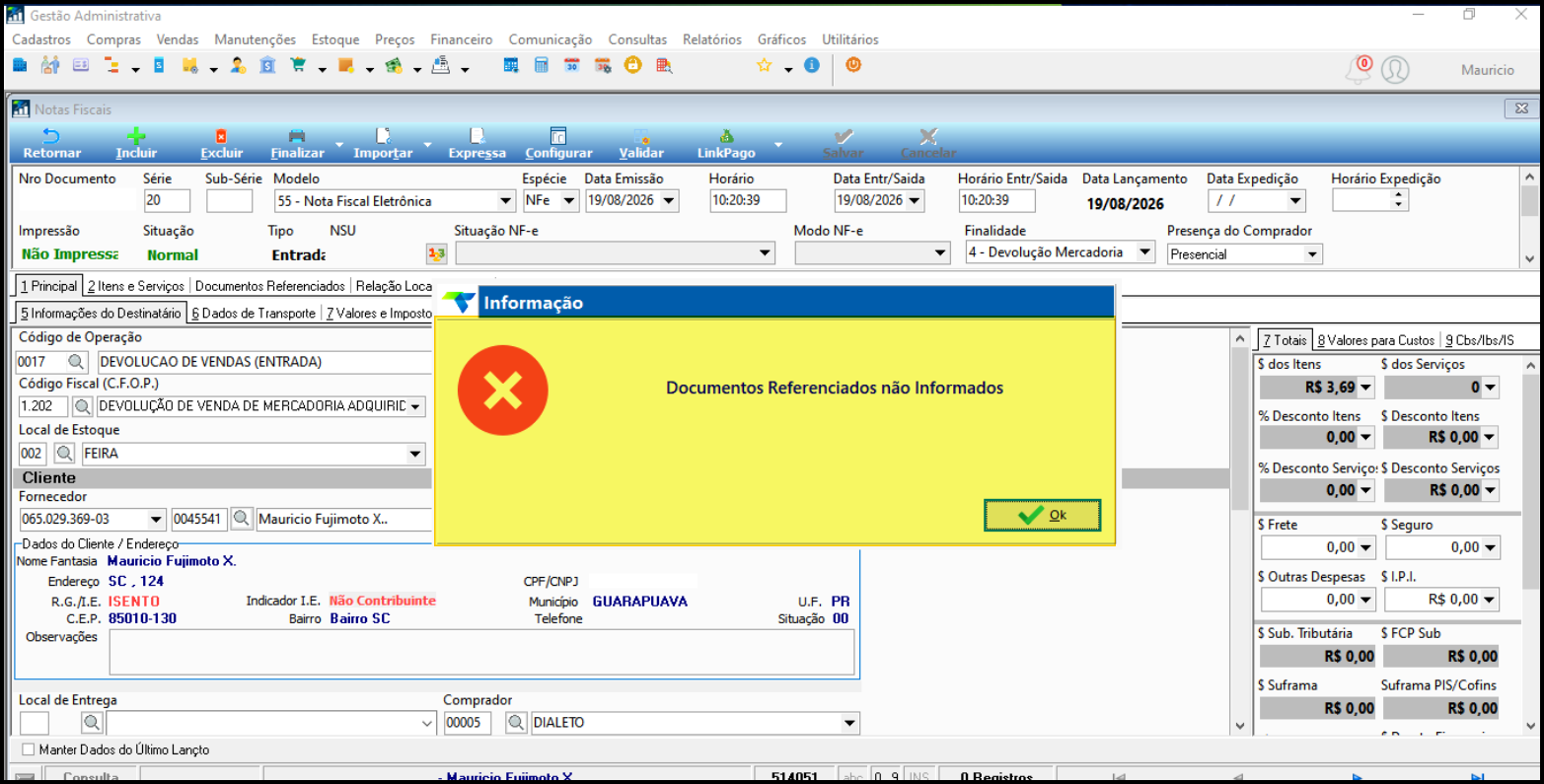Open the Finalidade Devolução Mercadoria dropdown

[x=1144, y=252]
